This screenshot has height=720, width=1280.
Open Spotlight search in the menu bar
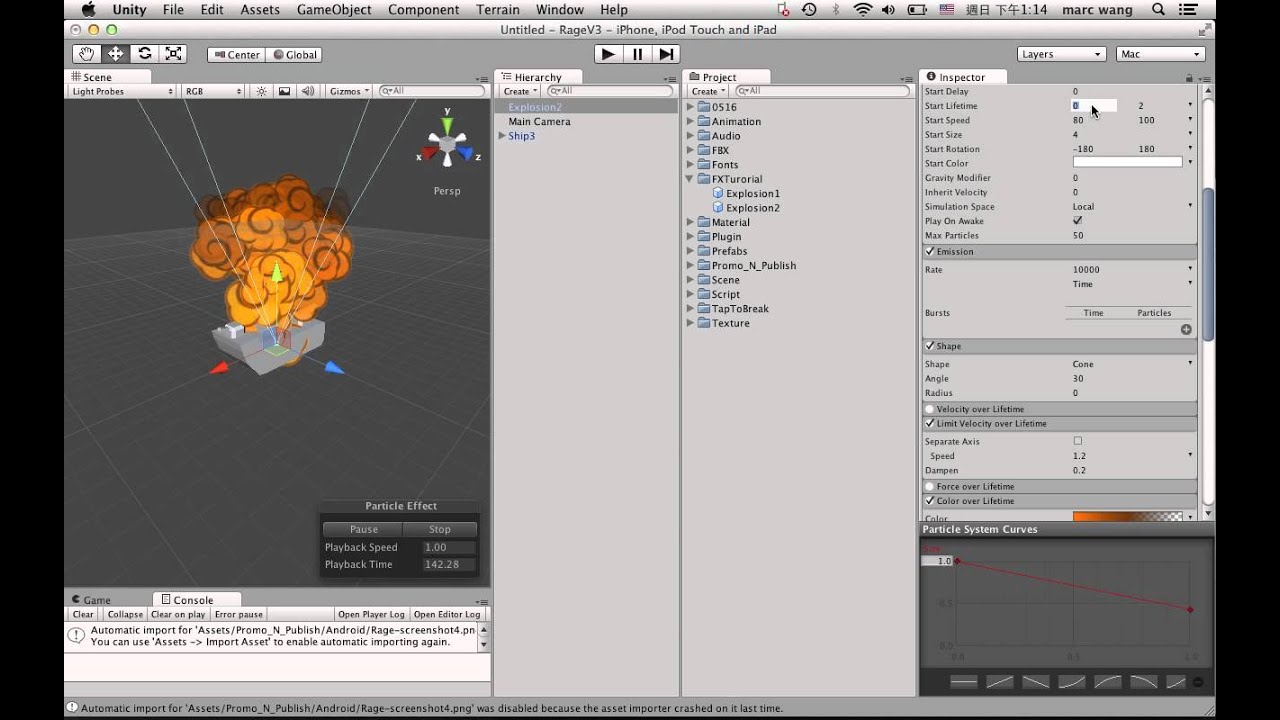1158,10
